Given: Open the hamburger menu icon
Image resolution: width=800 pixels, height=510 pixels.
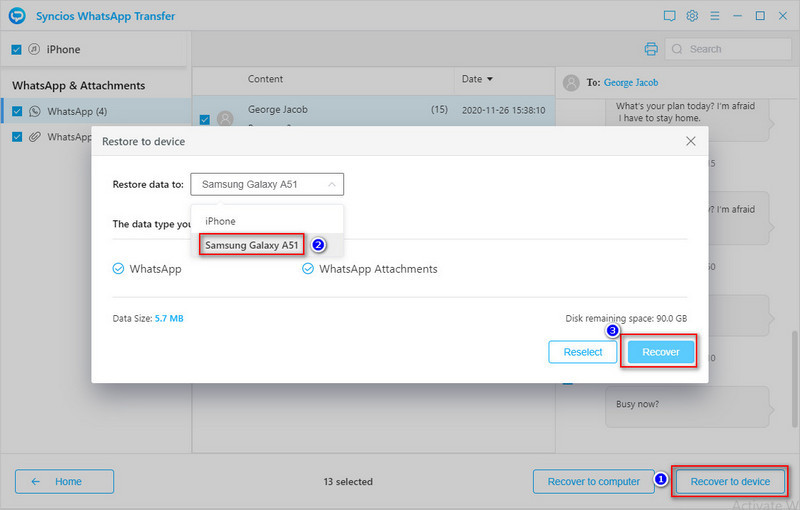Looking at the screenshot, I should pos(715,16).
